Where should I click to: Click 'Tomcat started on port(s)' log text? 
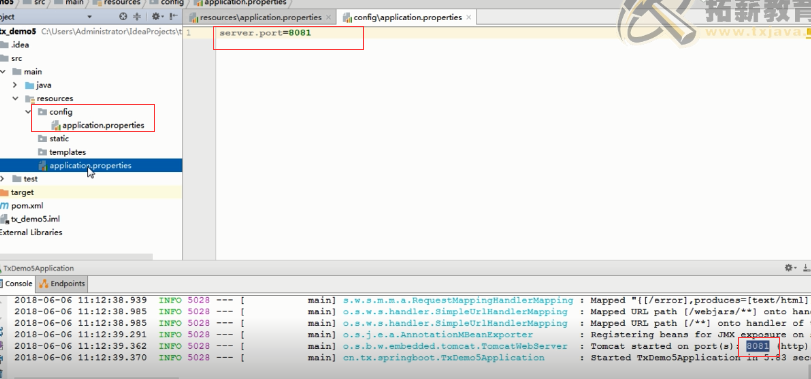tap(665, 346)
